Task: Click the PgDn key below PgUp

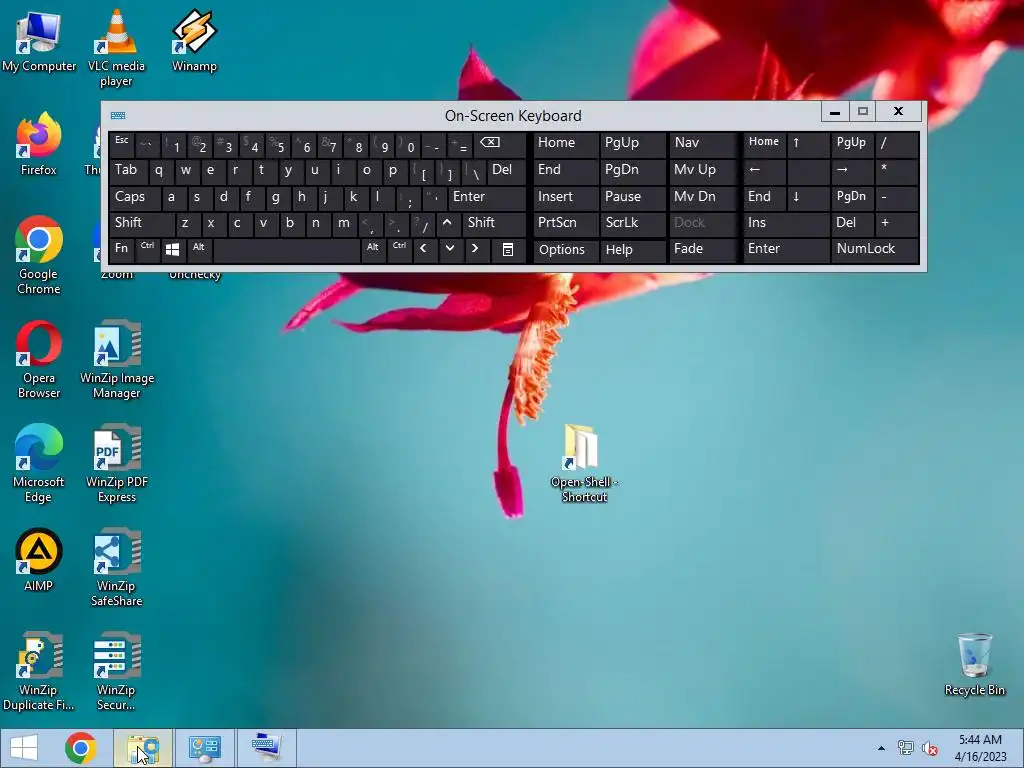Action: 632,170
